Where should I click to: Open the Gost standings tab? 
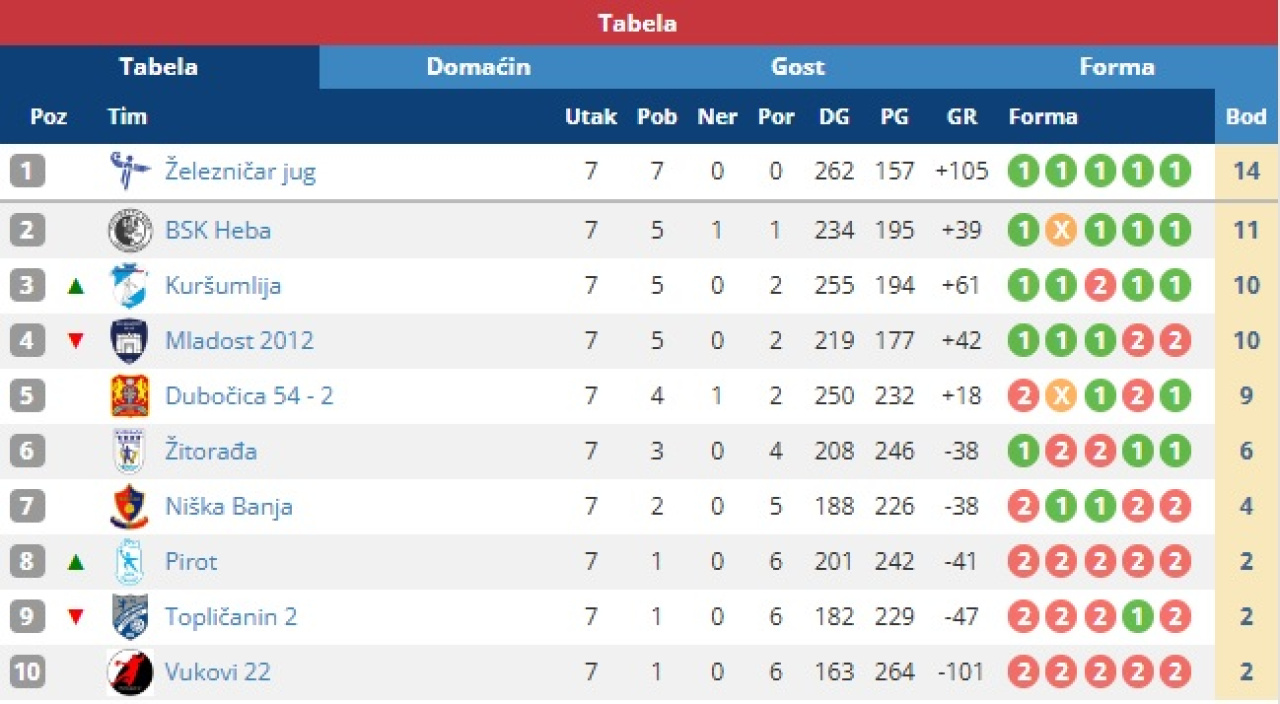click(x=798, y=67)
